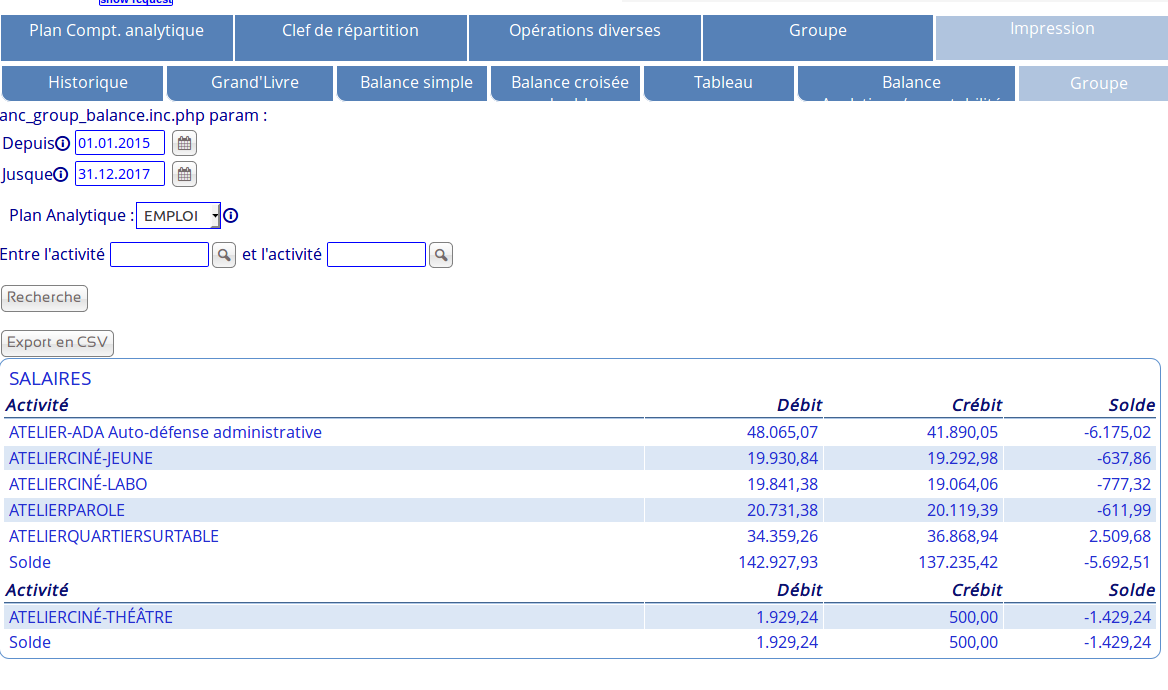
Task: Open the Balance croisée tab
Action: tap(569, 83)
